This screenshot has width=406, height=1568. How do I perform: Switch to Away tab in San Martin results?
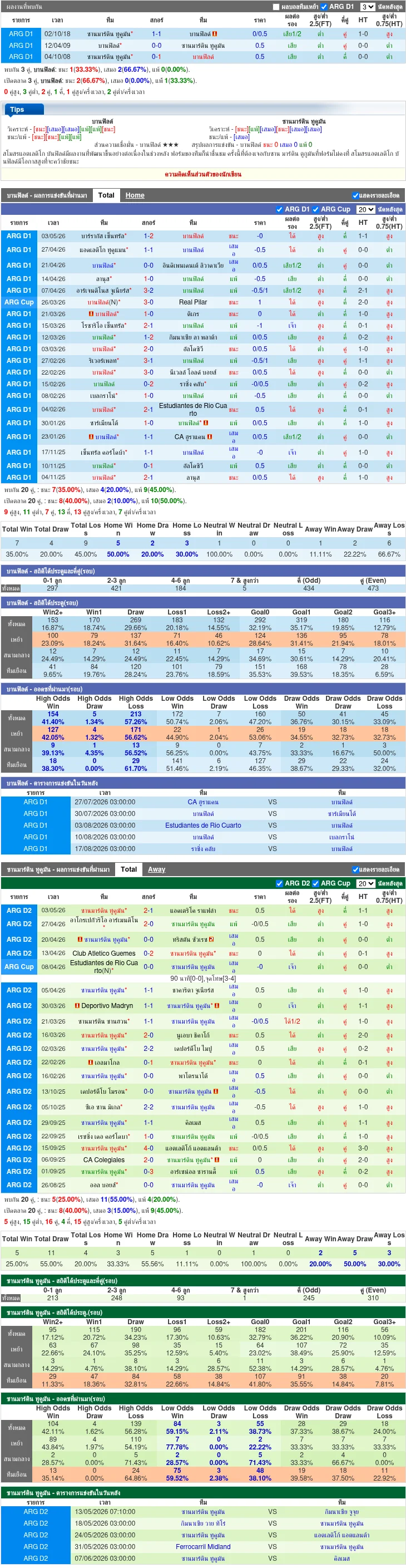(157, 870)
